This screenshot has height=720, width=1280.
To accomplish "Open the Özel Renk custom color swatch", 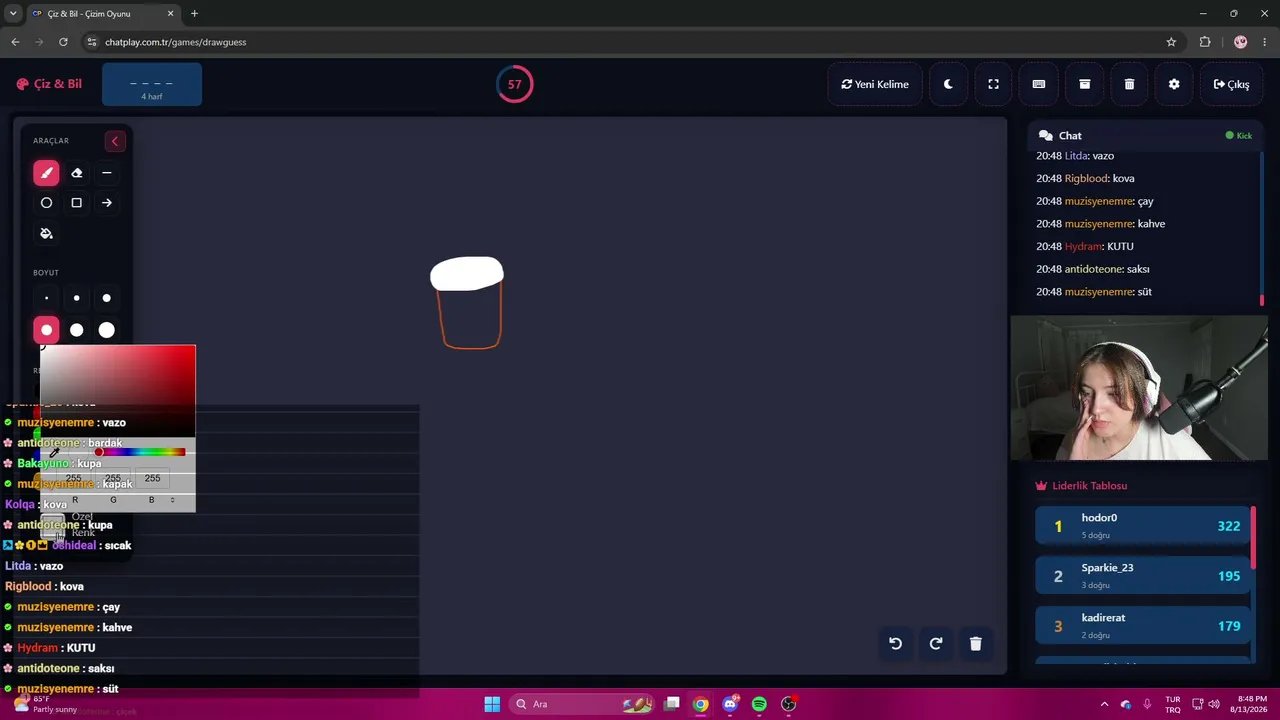I will [52, 525].
